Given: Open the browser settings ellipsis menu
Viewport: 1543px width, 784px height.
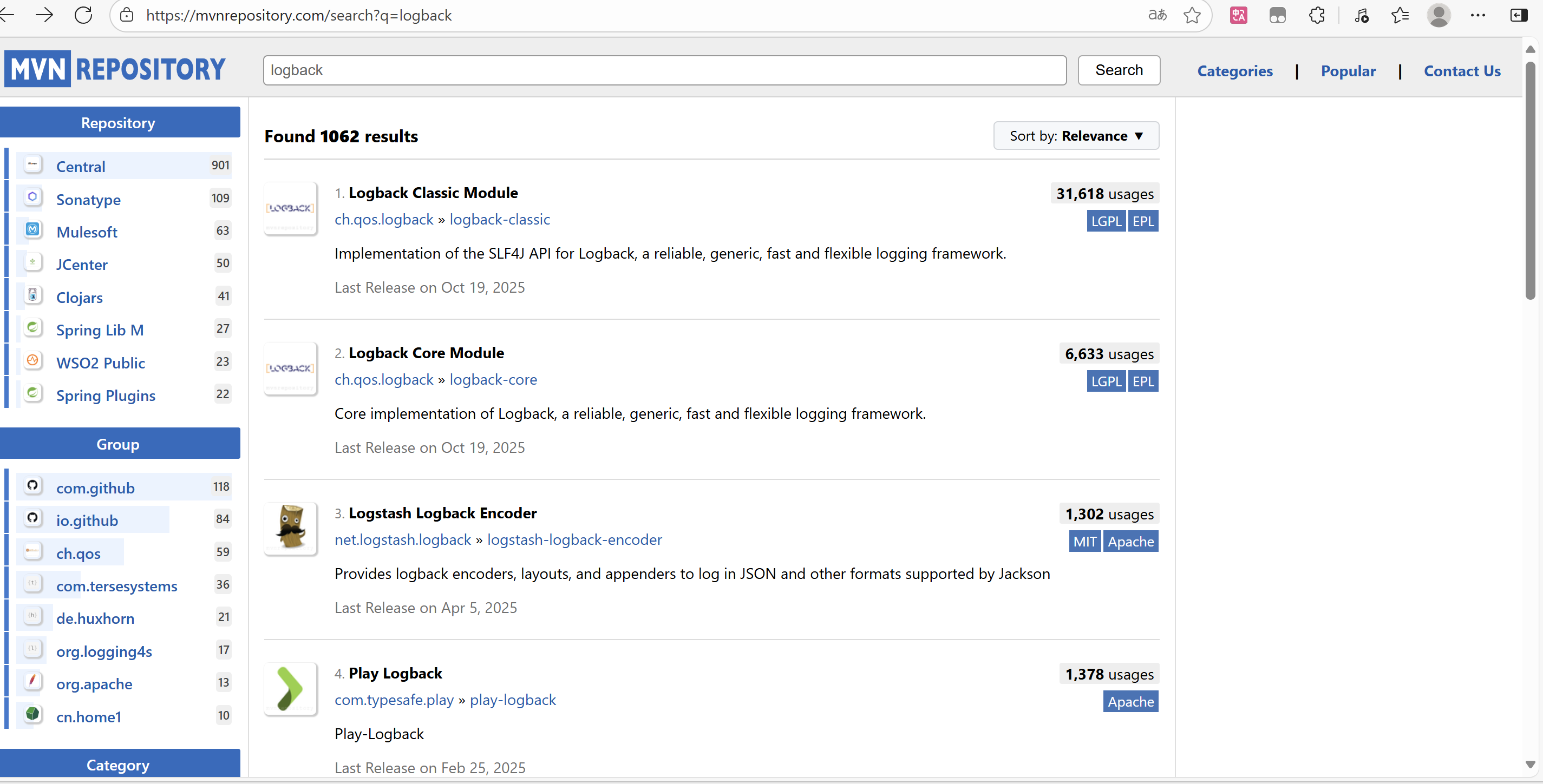Looking at the screenshot, I should coord(1477,15).
